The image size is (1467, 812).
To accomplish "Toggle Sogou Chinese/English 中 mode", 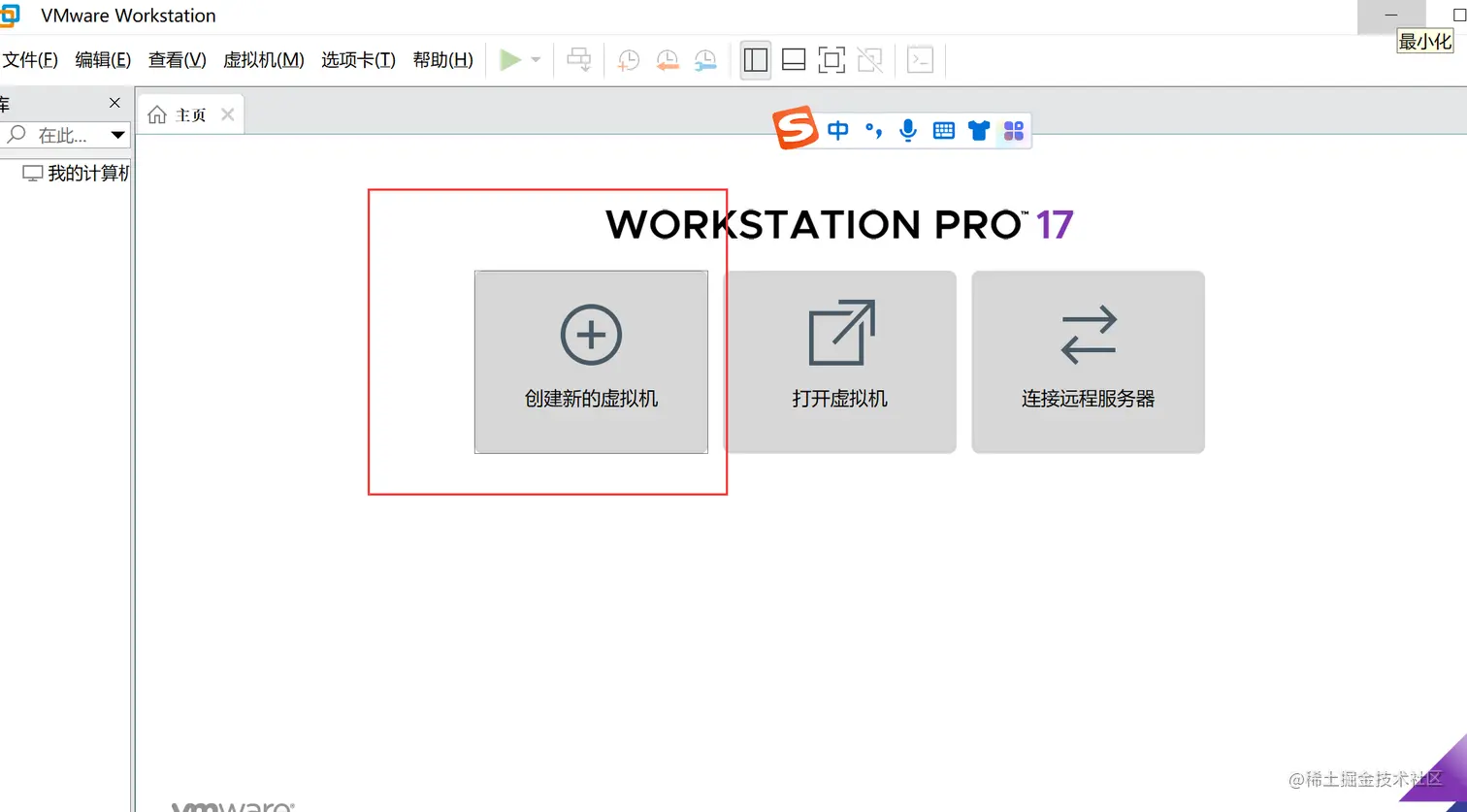I will click(838, 130).
